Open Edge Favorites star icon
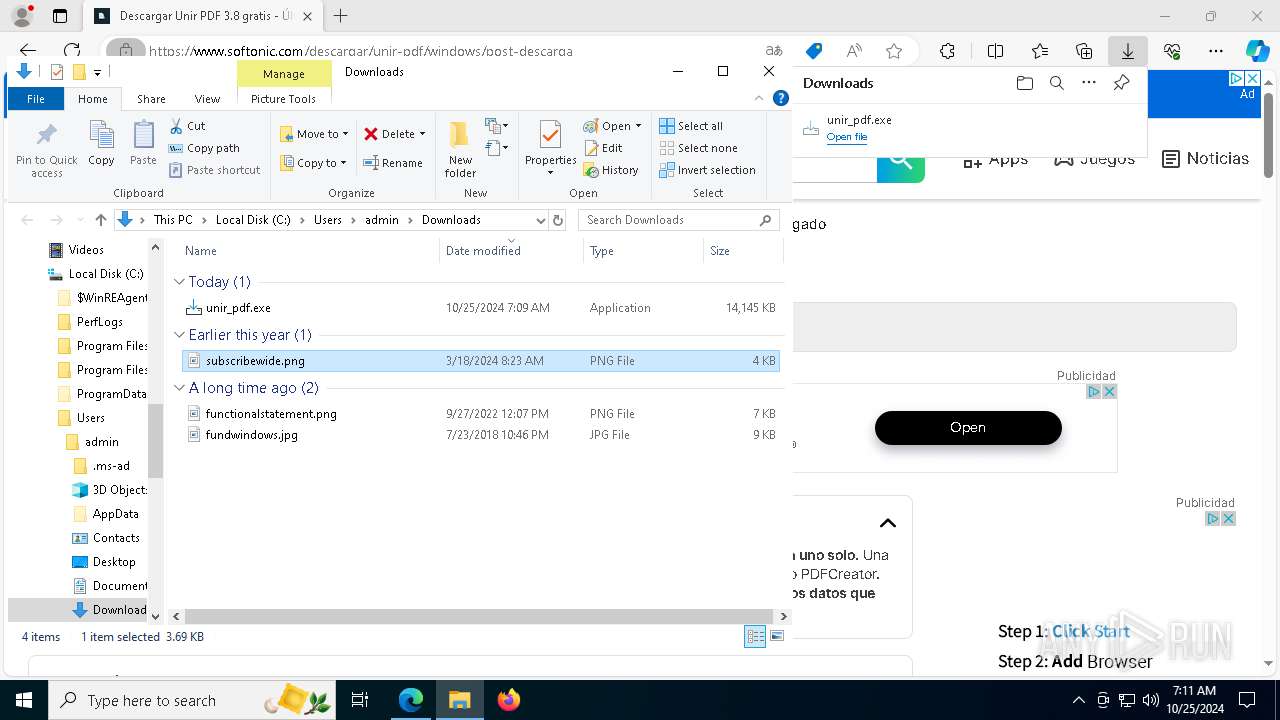The width and height of the screenshot is (1280, 720). pos(894,51)
